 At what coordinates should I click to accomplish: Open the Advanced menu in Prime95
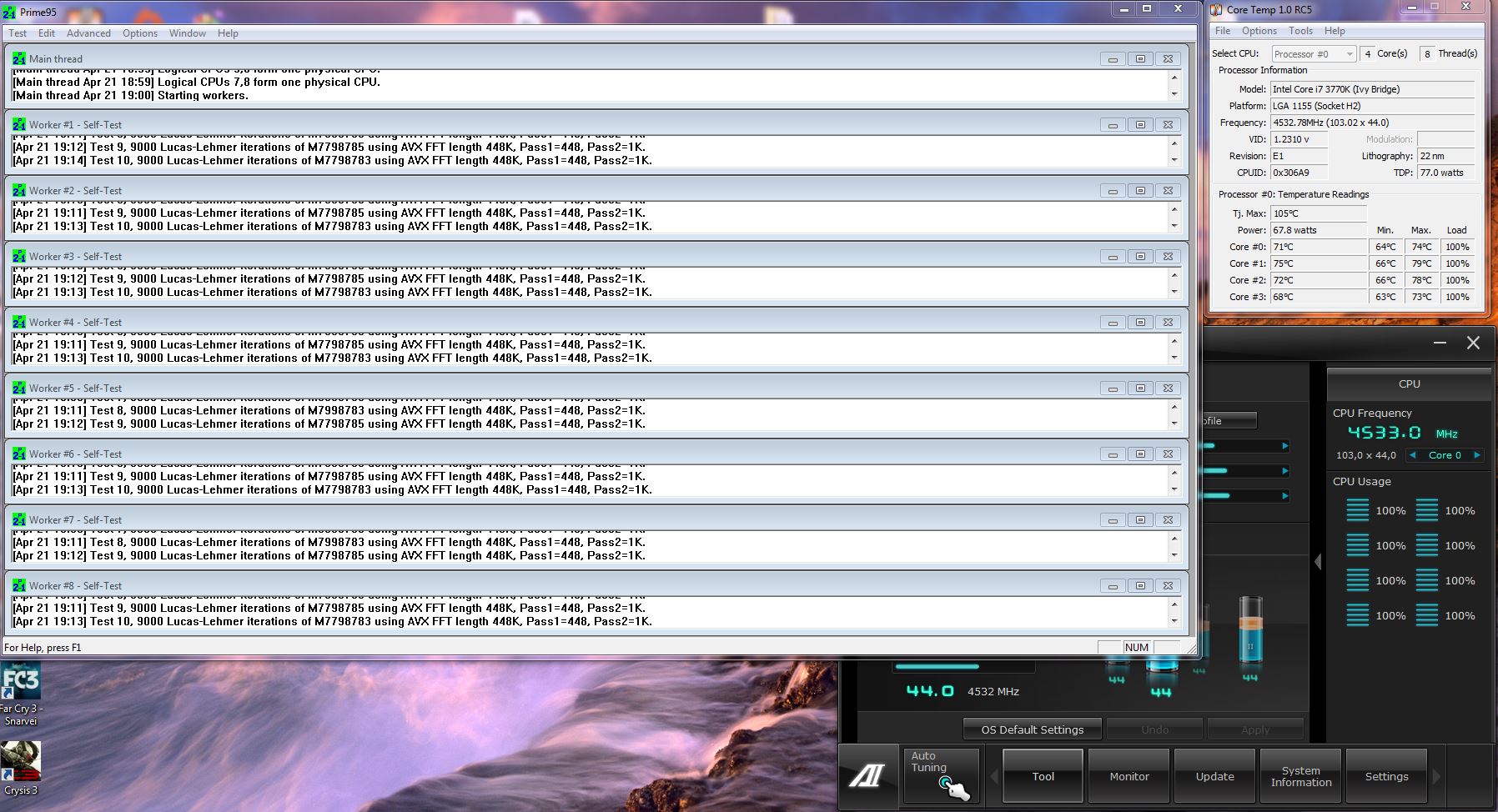(x=88, y=33)
